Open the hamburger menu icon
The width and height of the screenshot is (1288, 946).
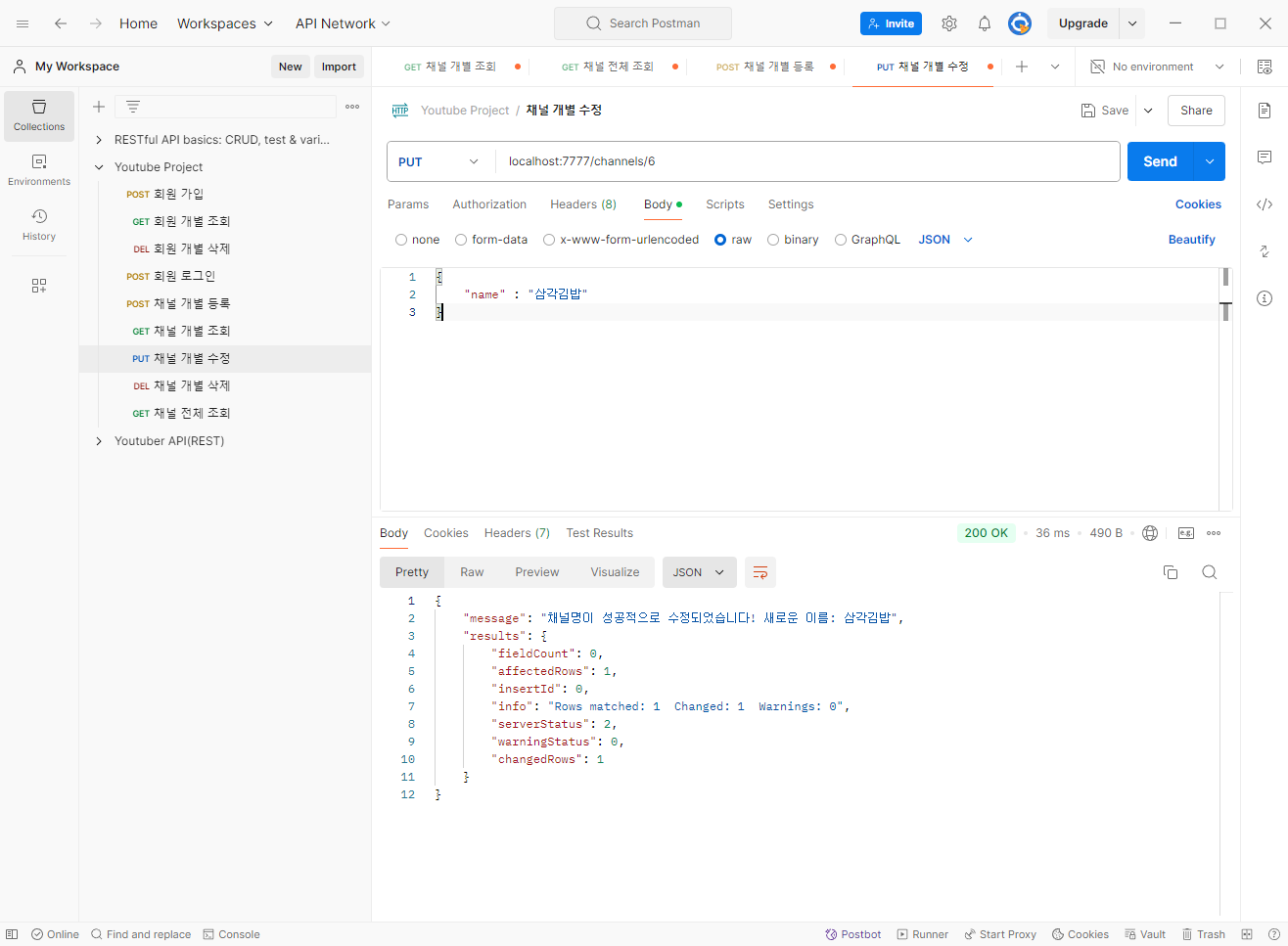click(x=23, y=23)
